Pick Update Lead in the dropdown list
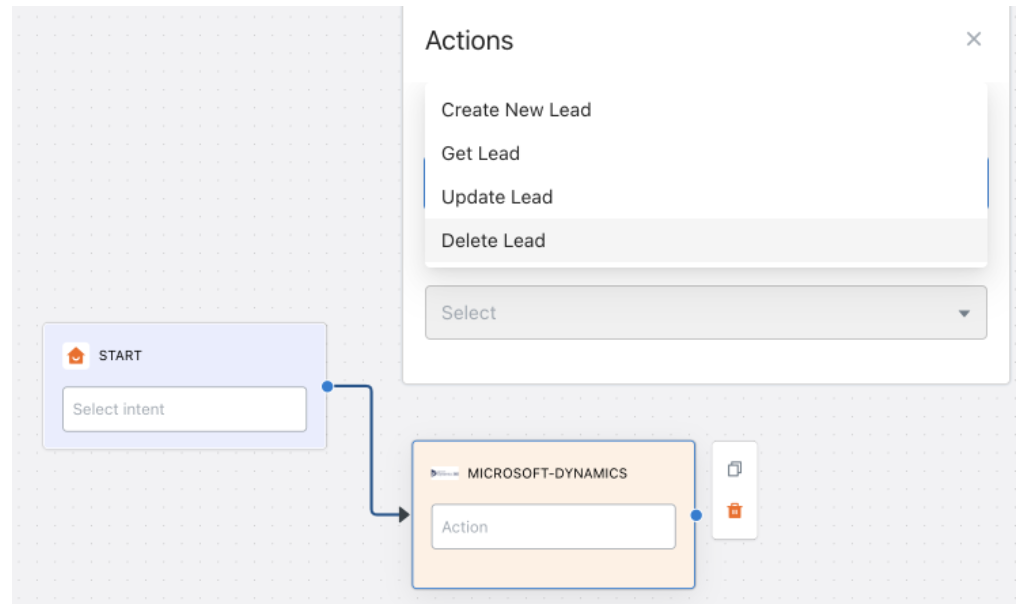This screenshot has height=604, width=1018. point(497,197)
